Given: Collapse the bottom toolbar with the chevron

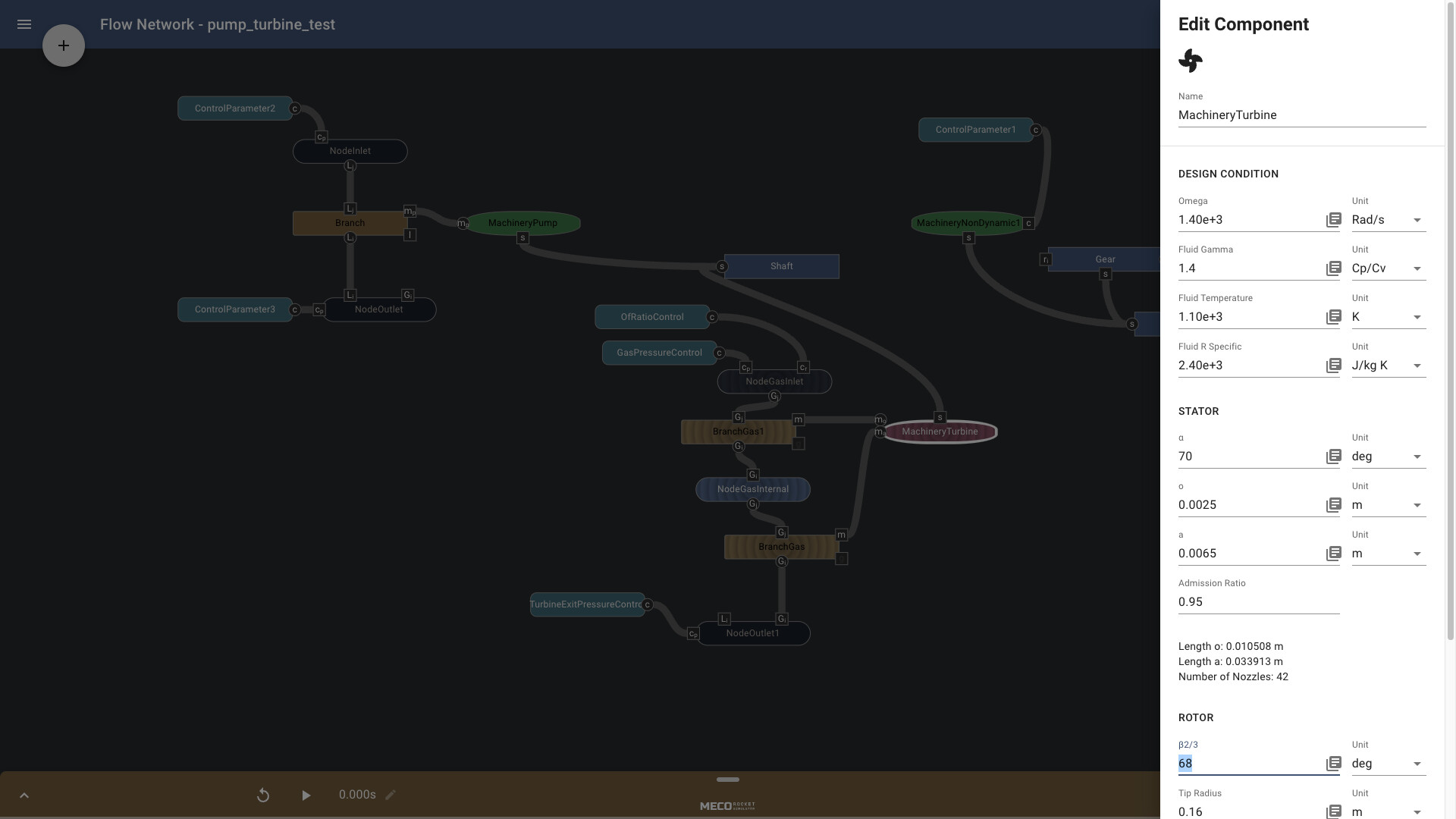Looking at the screenshot, I should 24,795.
